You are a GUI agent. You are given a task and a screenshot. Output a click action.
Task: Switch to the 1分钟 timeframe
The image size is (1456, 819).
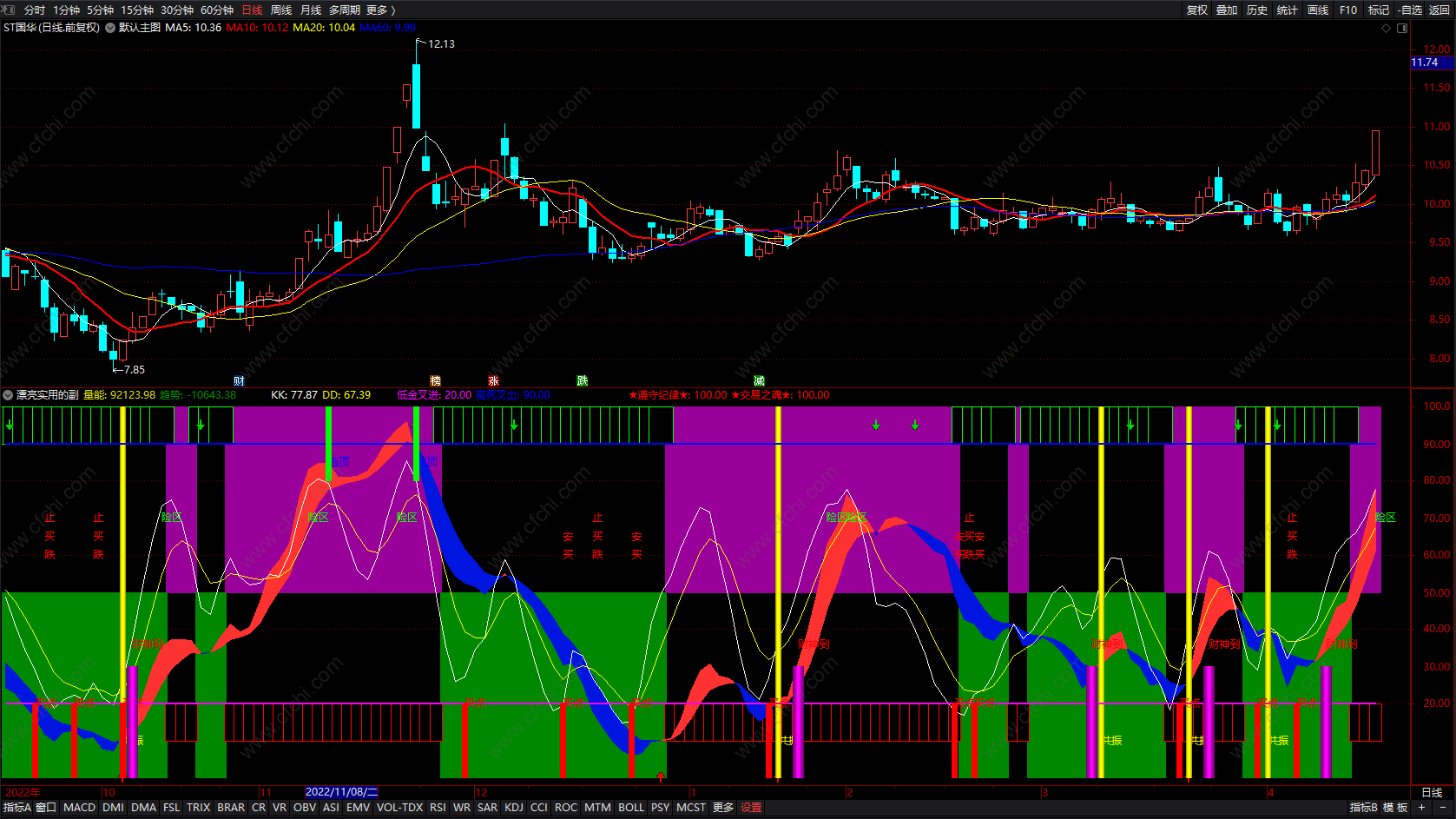click(x=66, y=10)
